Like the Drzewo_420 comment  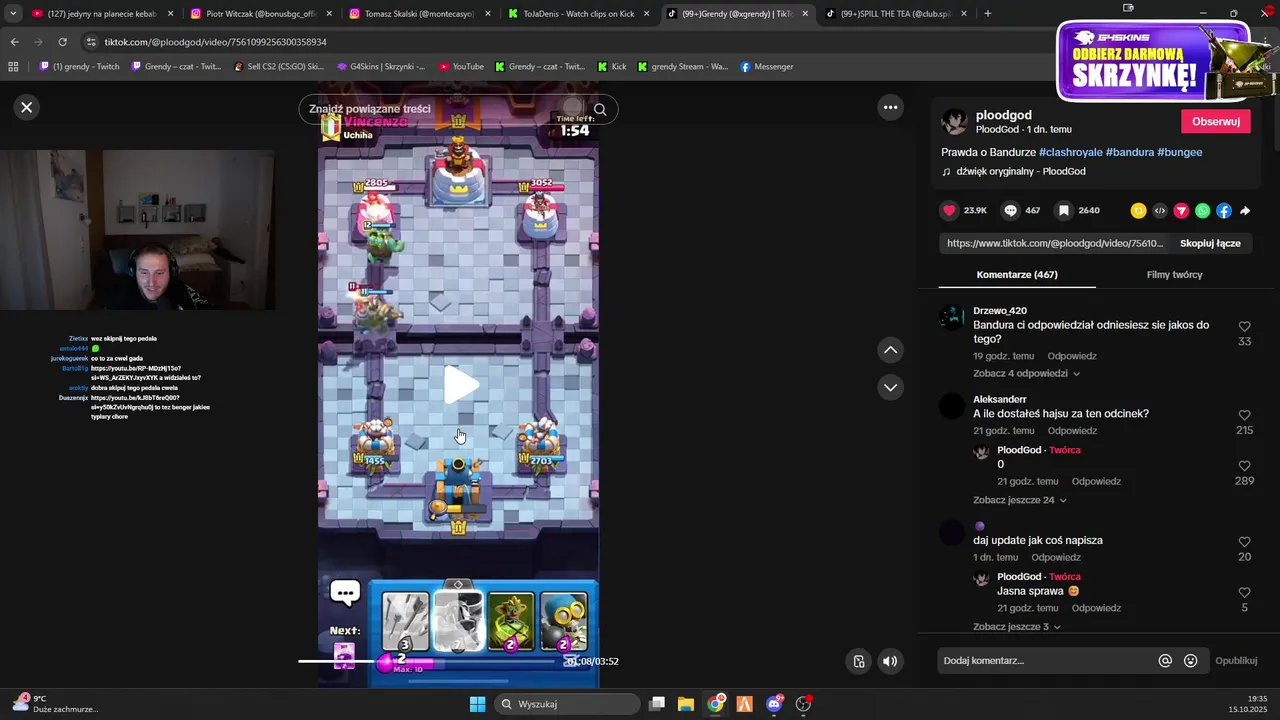(x=1244, y=327)
